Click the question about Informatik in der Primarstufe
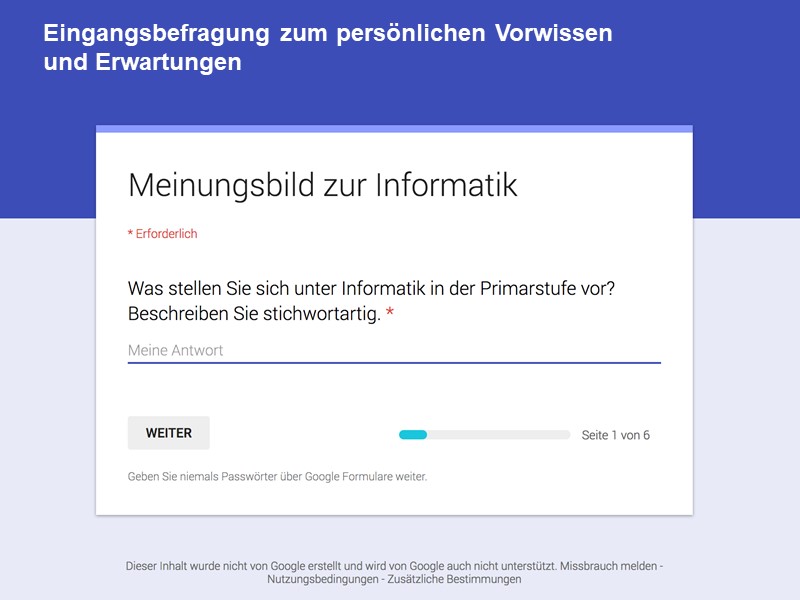The image size is (800, 600). click(370, 287)
